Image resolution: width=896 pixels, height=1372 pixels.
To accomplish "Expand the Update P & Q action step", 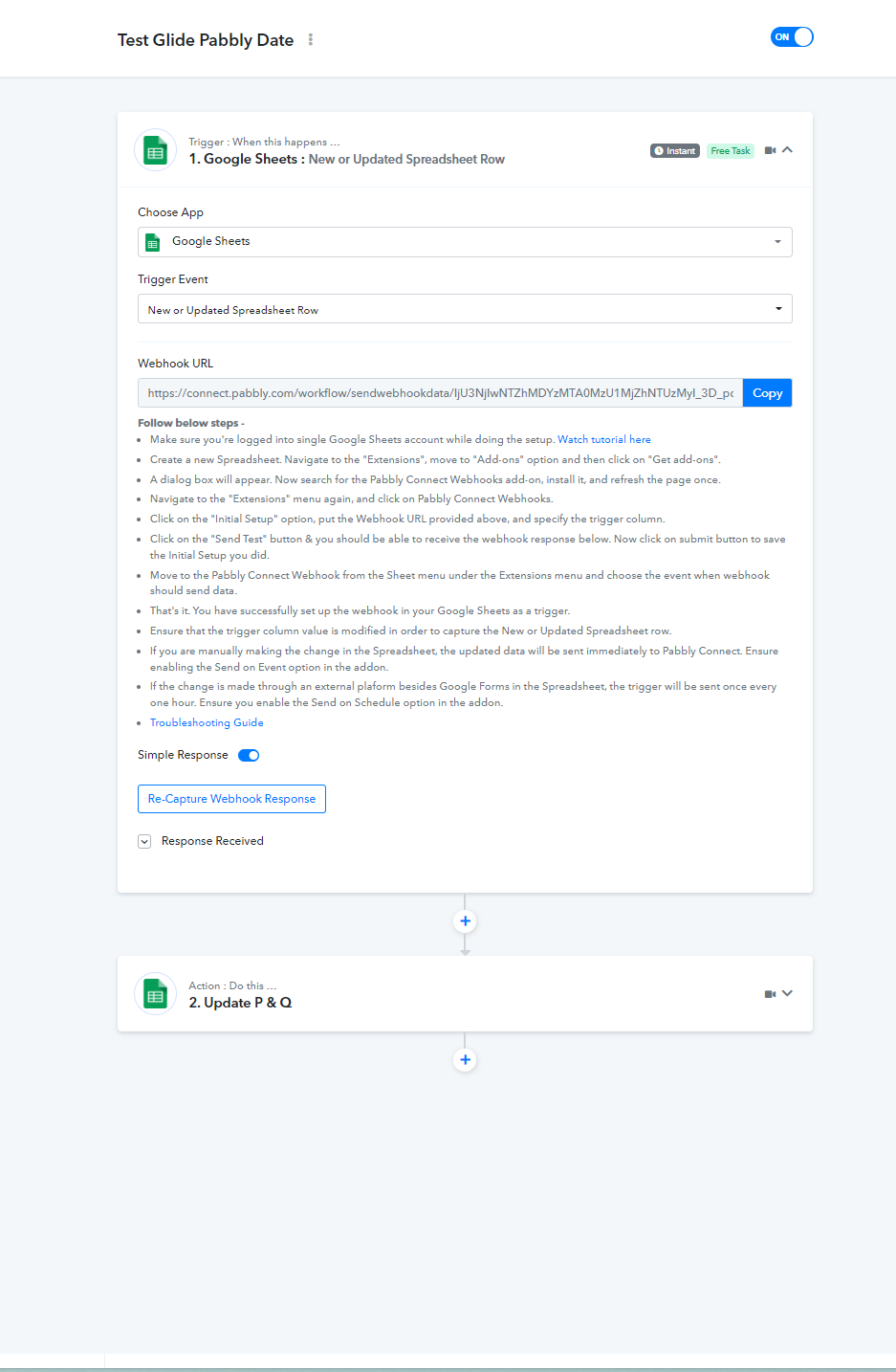I will (x=787, y=994).
